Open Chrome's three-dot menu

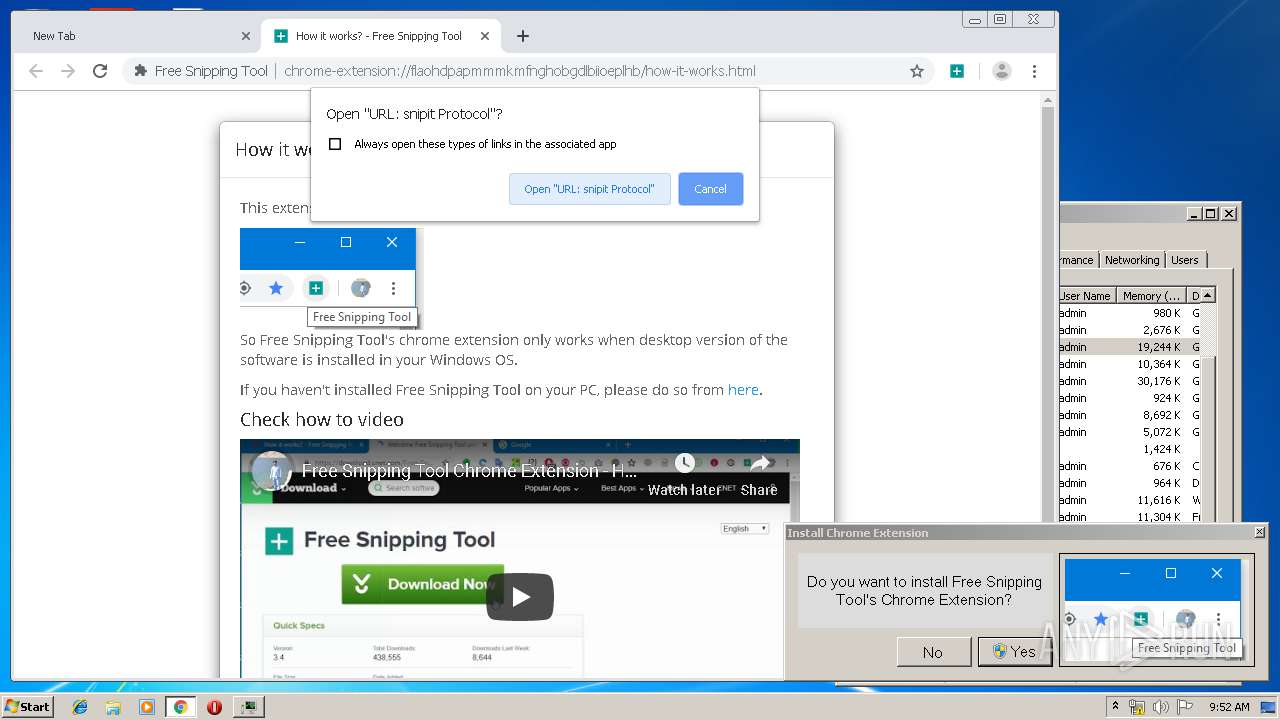coord(1034,71)
